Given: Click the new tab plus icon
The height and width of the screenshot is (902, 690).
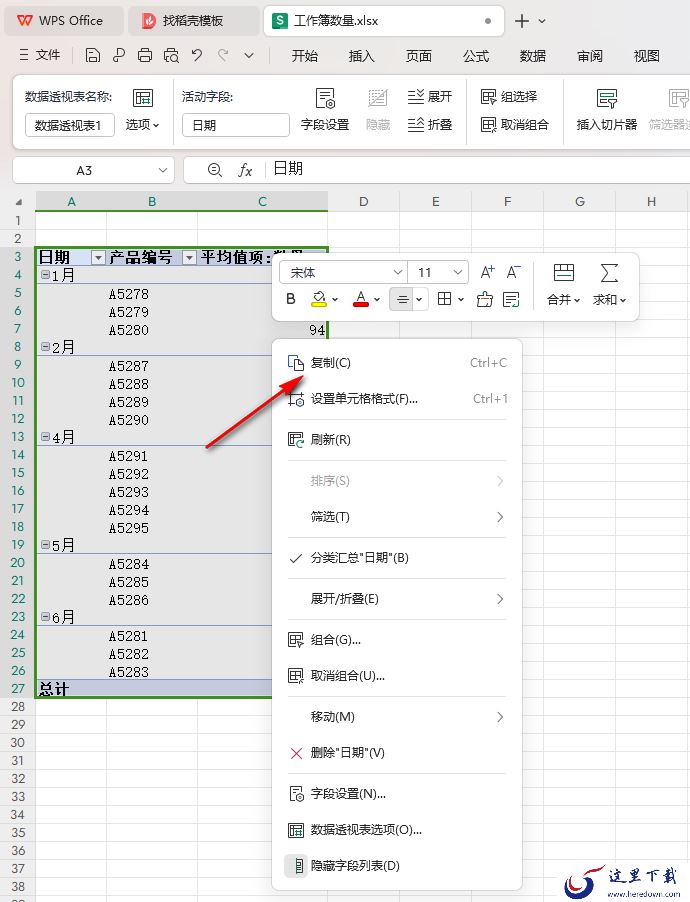Looking at the screenshot, I should [x=522, y=21].
